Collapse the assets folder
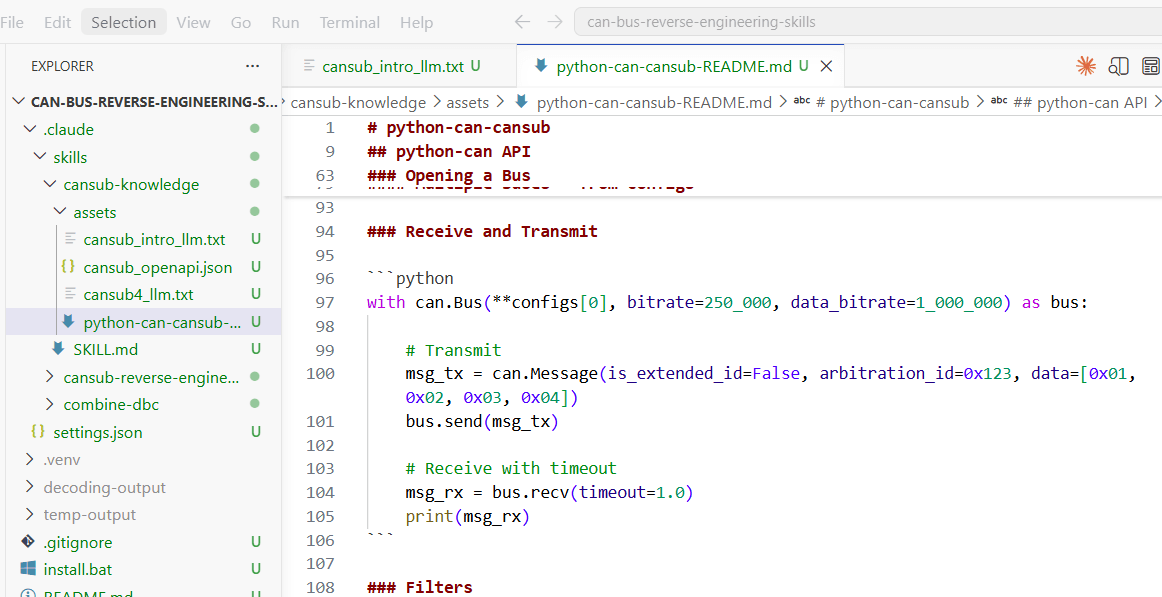 (x=60, y=212)
